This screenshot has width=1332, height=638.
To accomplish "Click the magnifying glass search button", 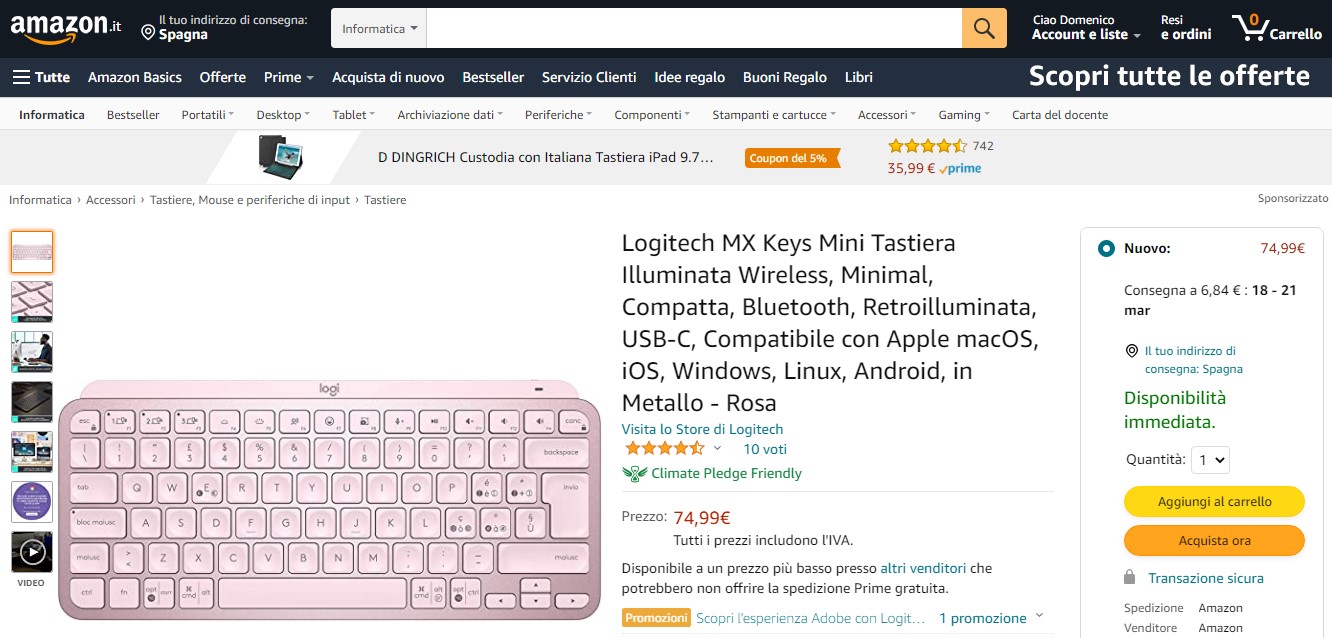I will coord(984,28).
